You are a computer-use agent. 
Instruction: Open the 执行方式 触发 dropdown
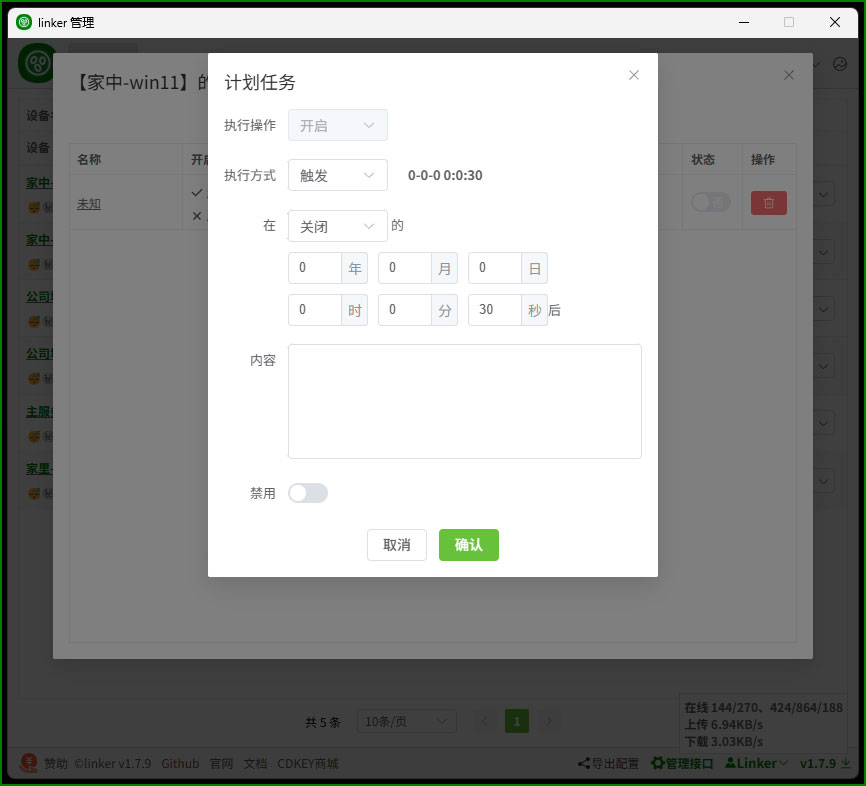(x=337, y=175)
